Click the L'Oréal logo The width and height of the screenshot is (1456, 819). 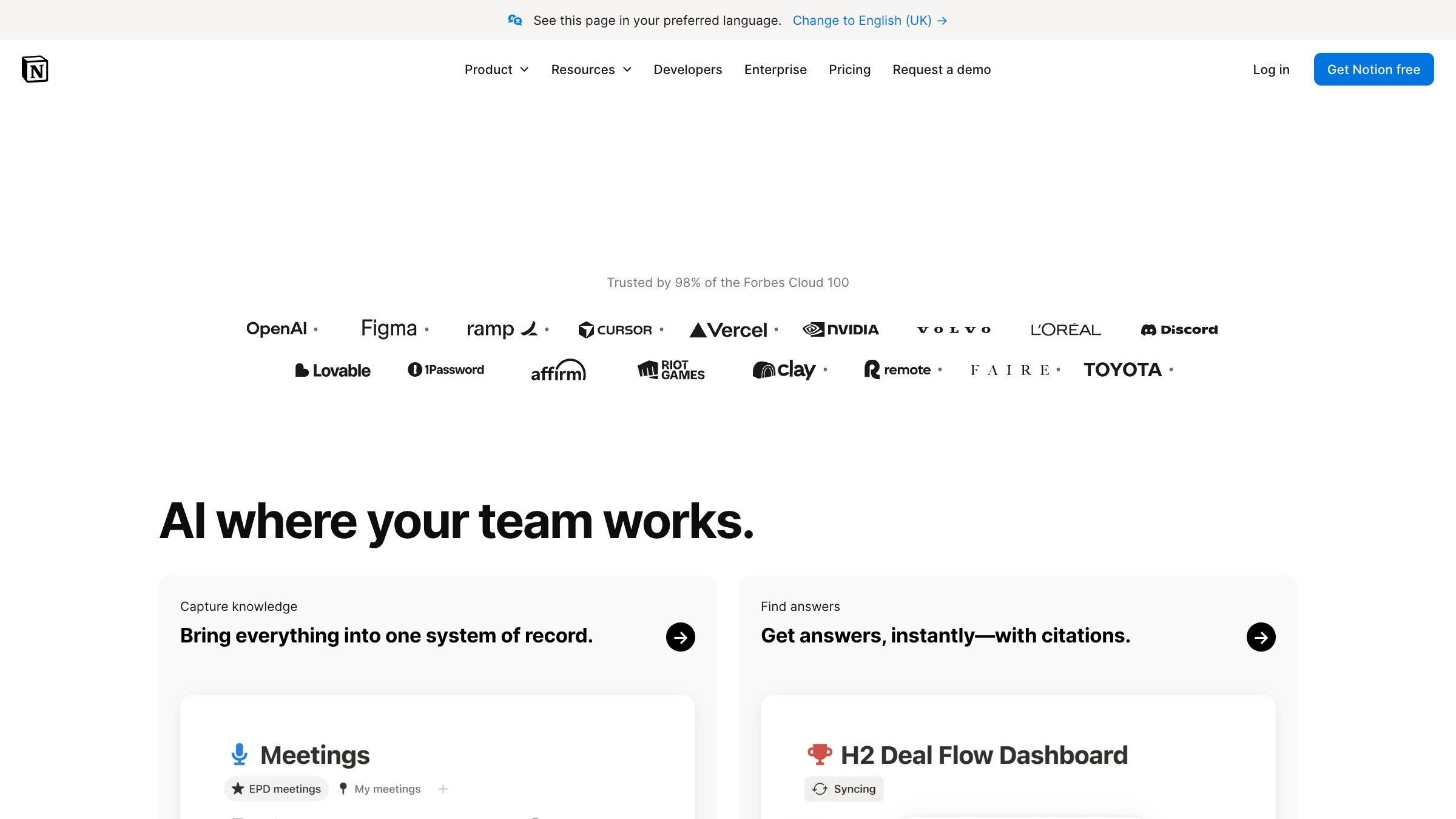pos(1066,329)
